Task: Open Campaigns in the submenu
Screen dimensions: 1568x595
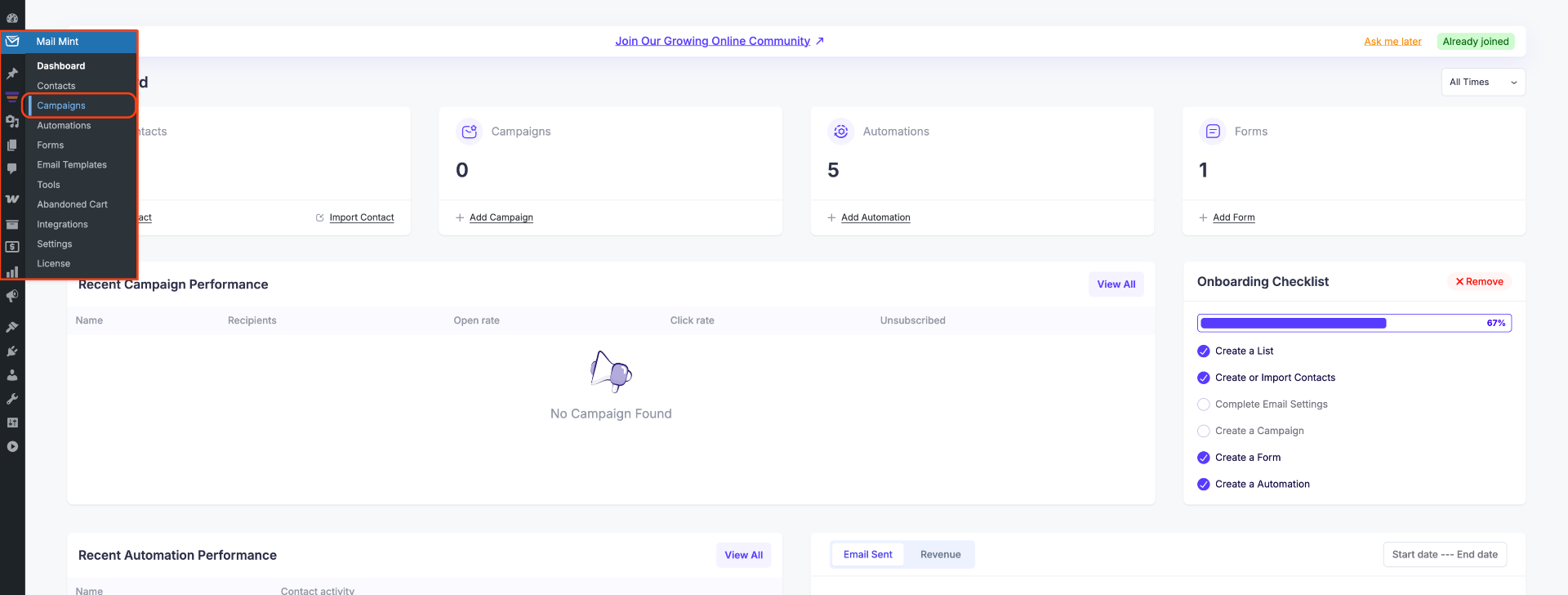Action: 60,105
